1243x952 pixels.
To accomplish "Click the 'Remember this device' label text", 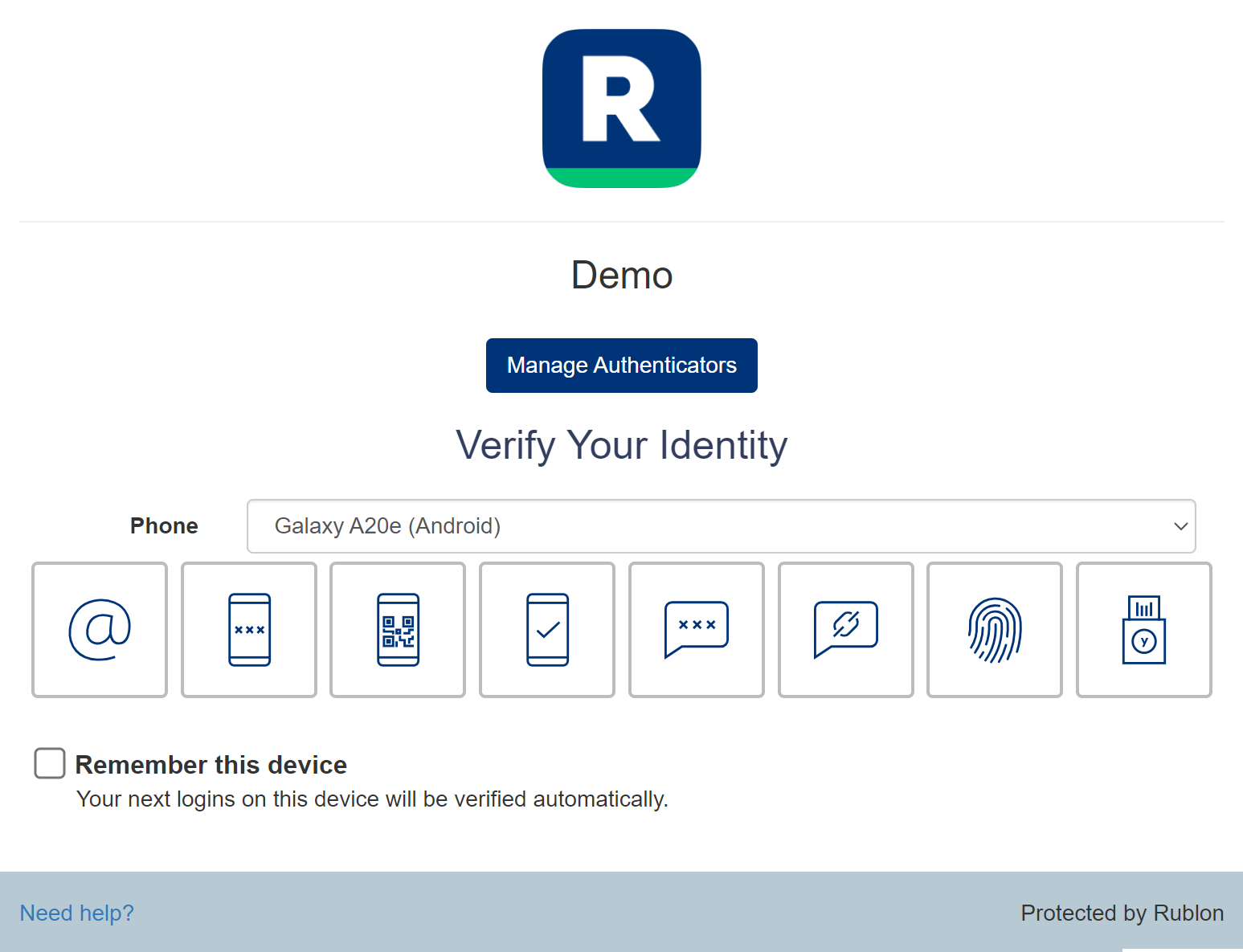I will pos(211,765).
